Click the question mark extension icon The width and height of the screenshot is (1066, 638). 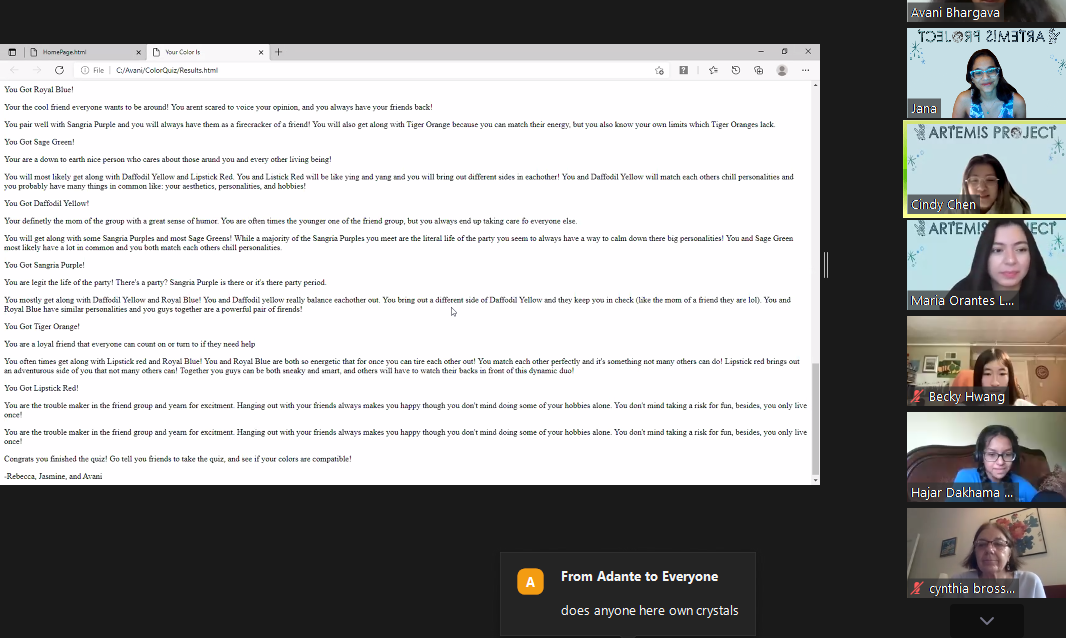684,70
